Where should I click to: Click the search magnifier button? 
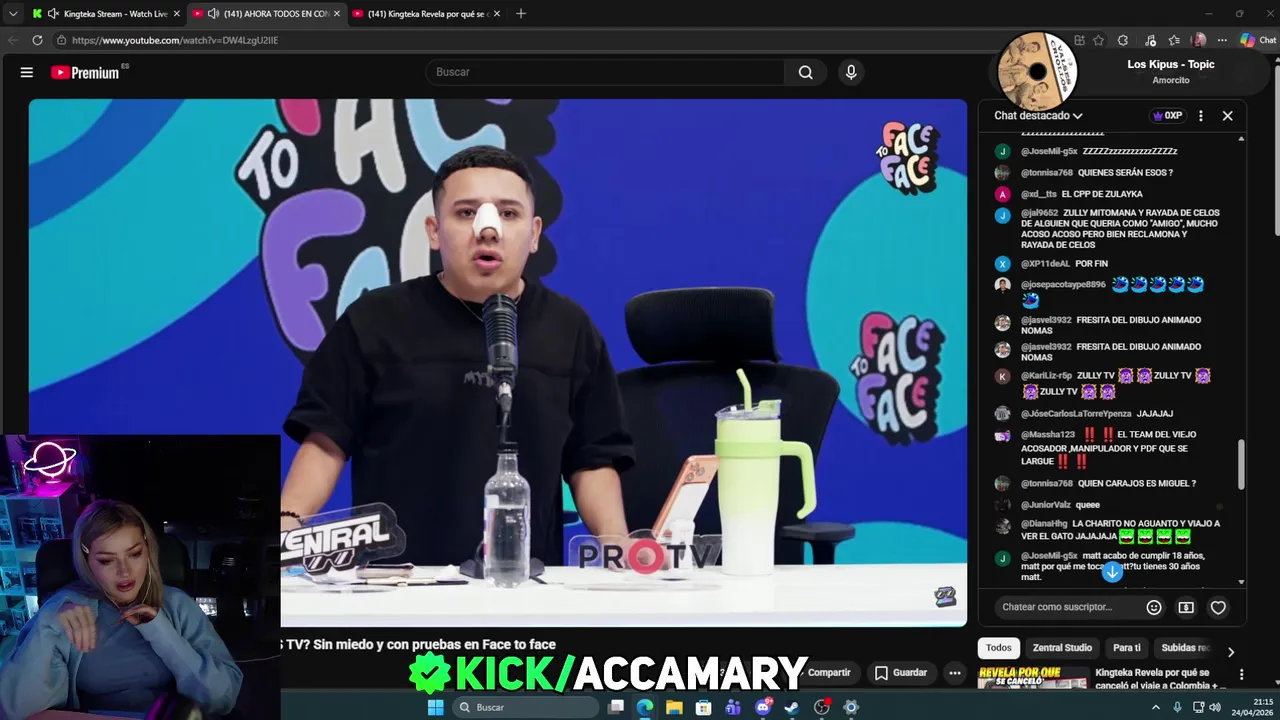[x=805, y=72]
